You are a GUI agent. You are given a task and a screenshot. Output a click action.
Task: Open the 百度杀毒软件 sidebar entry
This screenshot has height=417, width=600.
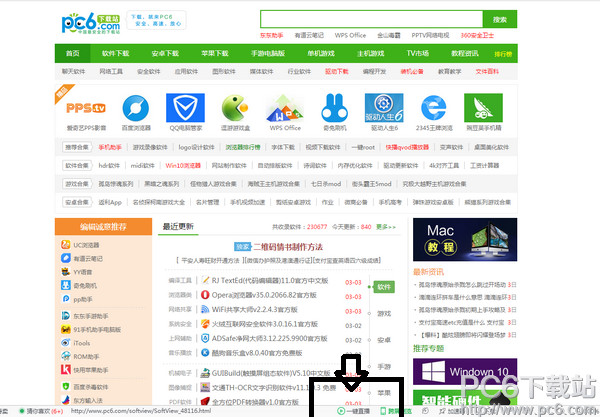click(x=91, y=387)
